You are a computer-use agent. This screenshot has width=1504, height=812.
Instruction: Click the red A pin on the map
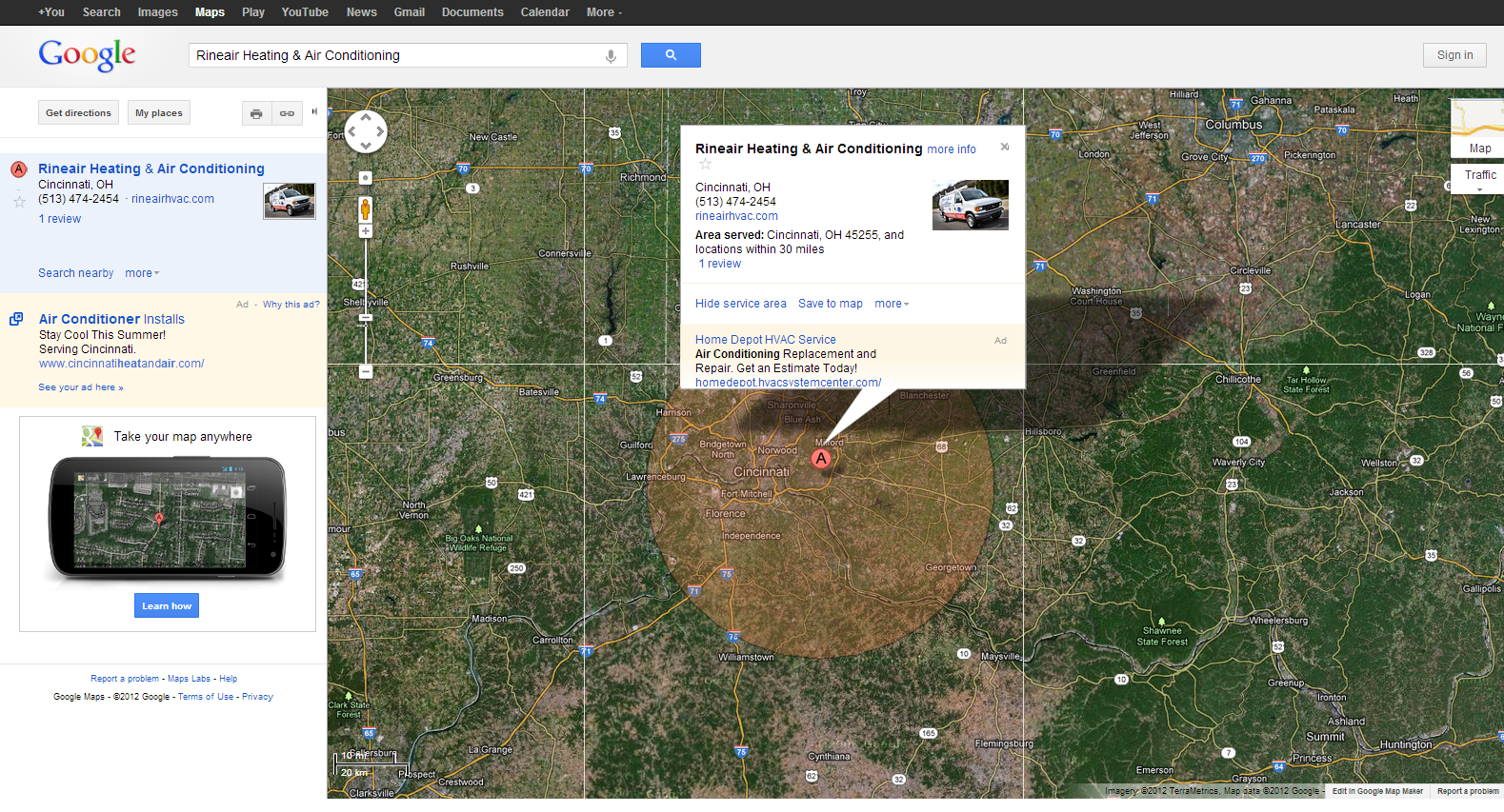tap(821, 458)
